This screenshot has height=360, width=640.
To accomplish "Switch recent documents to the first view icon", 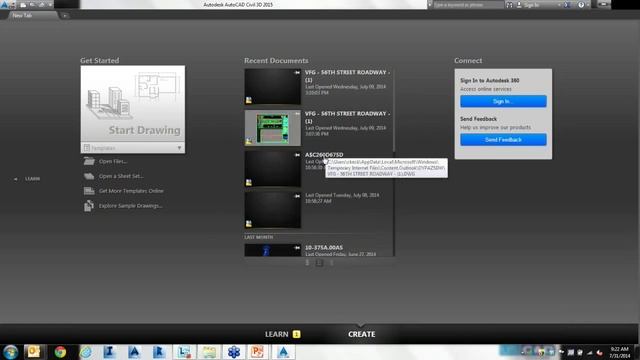I will 307,263.
